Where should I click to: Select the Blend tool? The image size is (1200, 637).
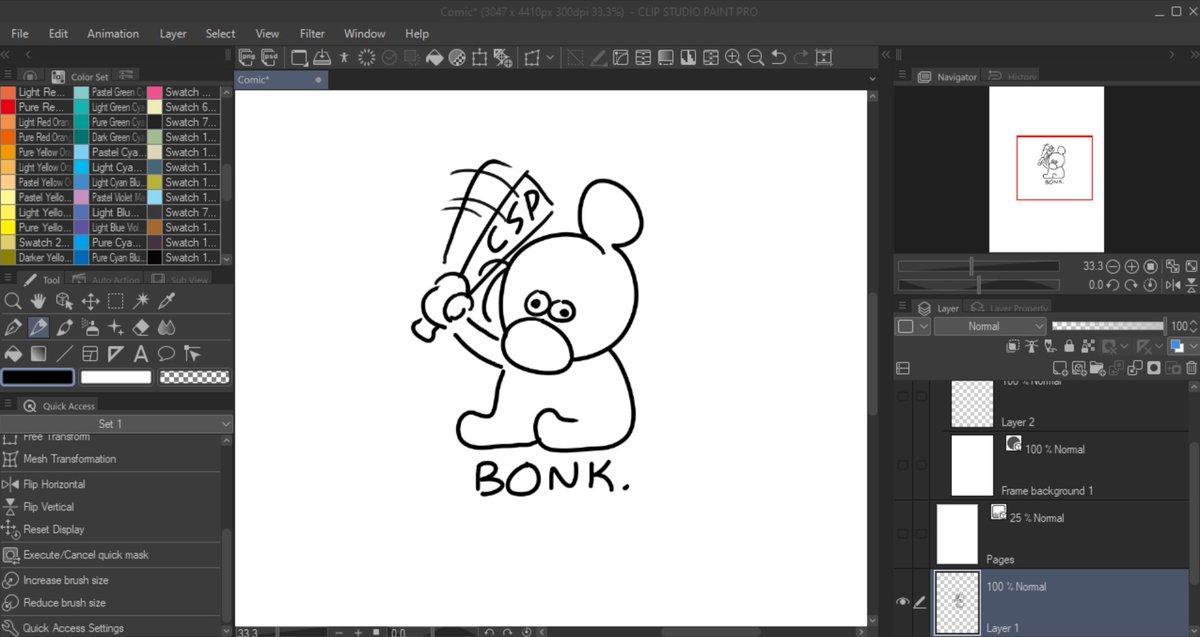[168, 327]
